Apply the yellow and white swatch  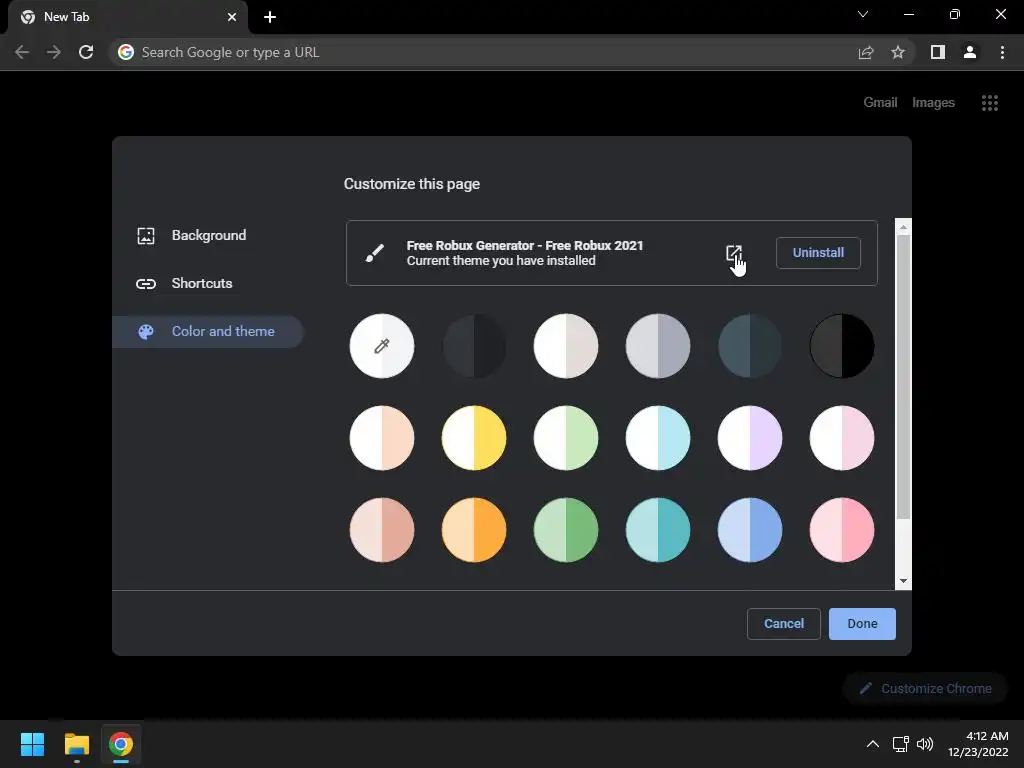tap(474, 438)
